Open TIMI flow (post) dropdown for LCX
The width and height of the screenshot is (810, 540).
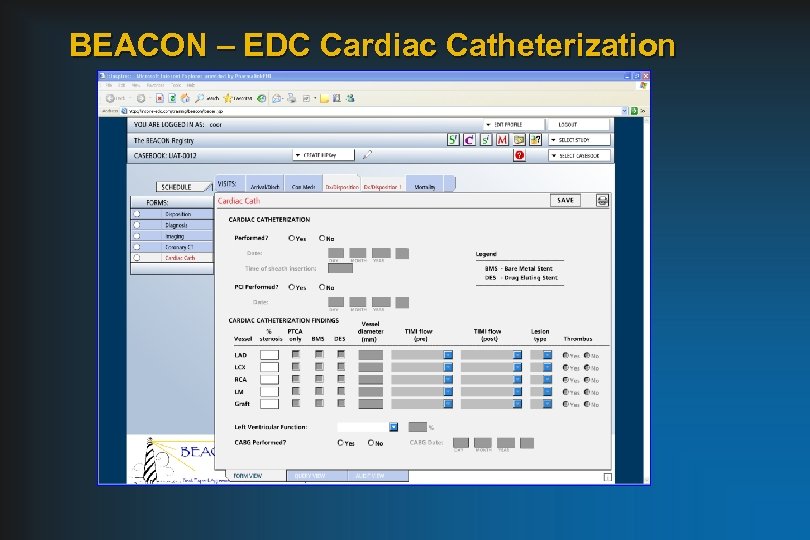point(517,367)
